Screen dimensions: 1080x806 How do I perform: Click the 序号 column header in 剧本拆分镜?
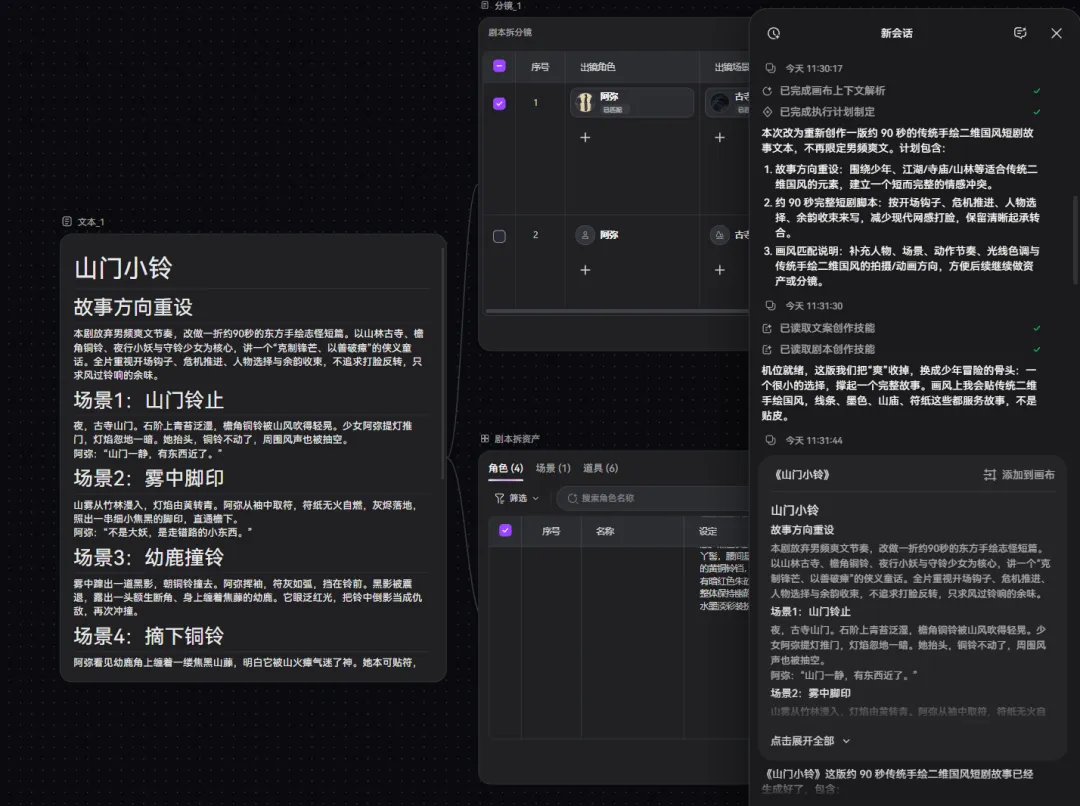click(540, 67)
